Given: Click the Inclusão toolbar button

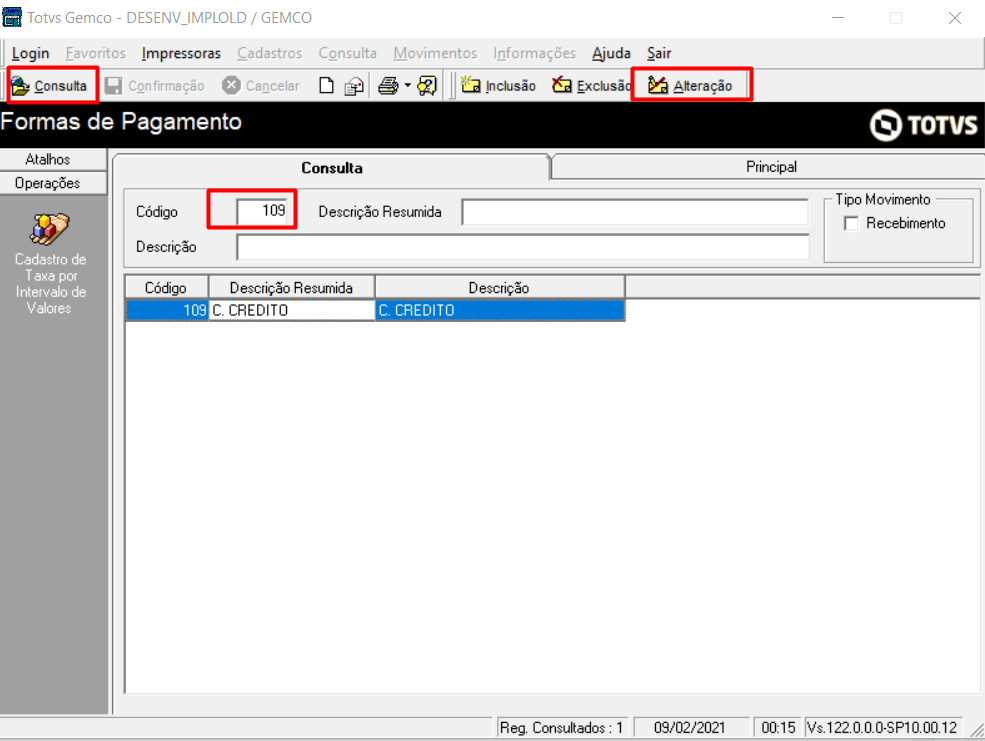Looking at the screenshot, I should point(498,85).
